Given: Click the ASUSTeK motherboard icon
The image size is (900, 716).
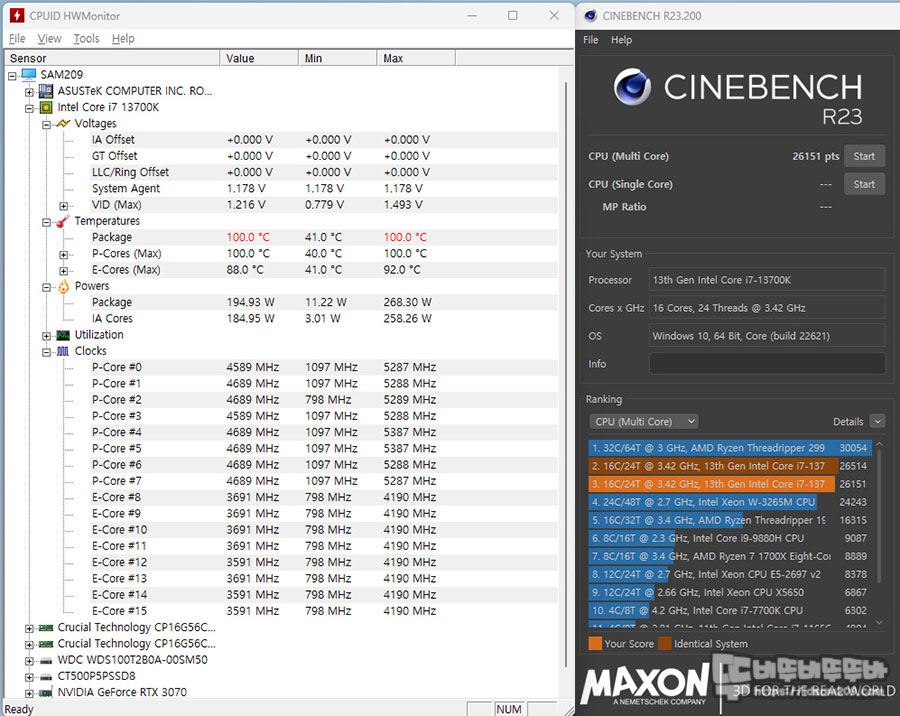Looking at the screenshot, I should pos(46,91).
